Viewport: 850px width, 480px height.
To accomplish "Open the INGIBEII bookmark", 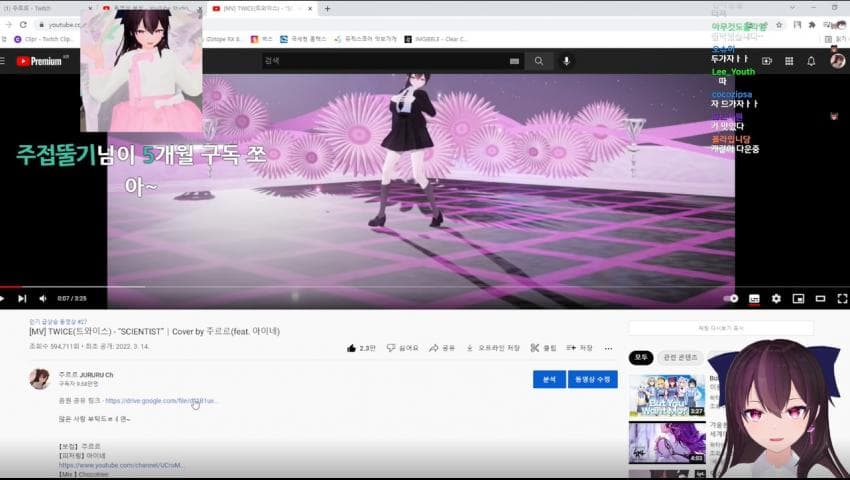I will [436, 39].
